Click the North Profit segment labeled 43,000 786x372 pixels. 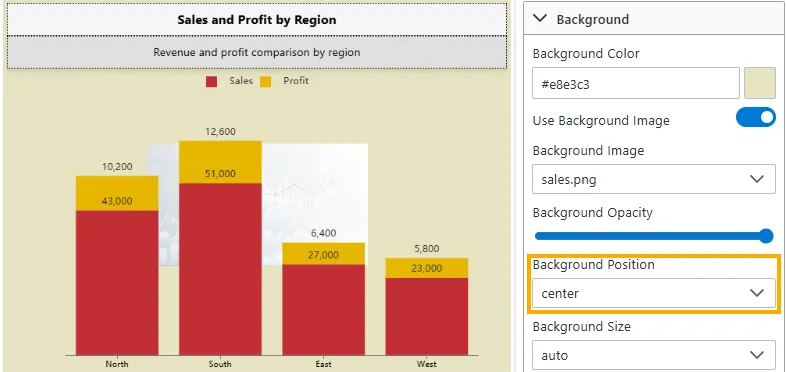click(x=117, y=193)
